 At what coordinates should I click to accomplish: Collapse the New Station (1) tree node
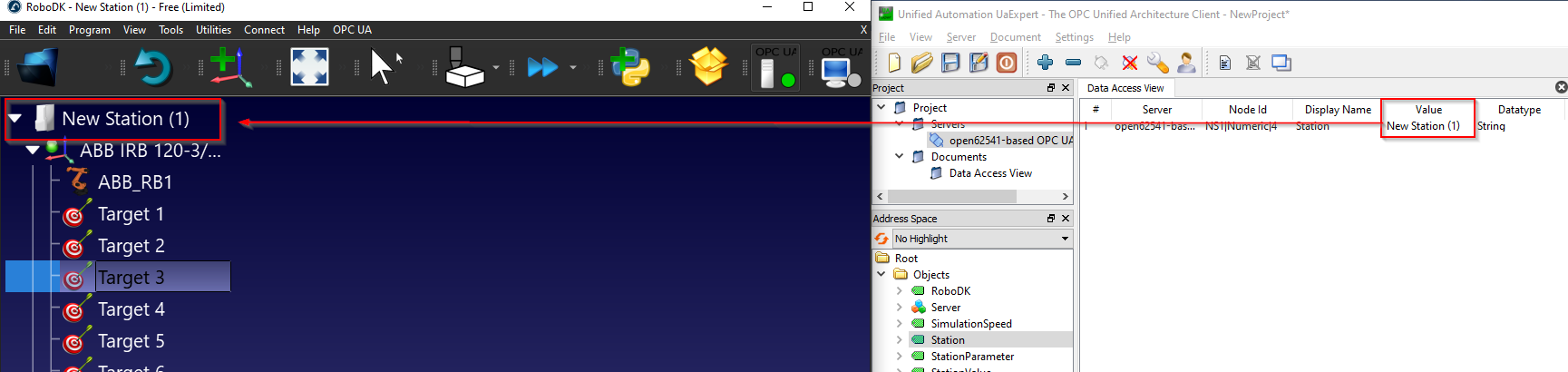15,119
